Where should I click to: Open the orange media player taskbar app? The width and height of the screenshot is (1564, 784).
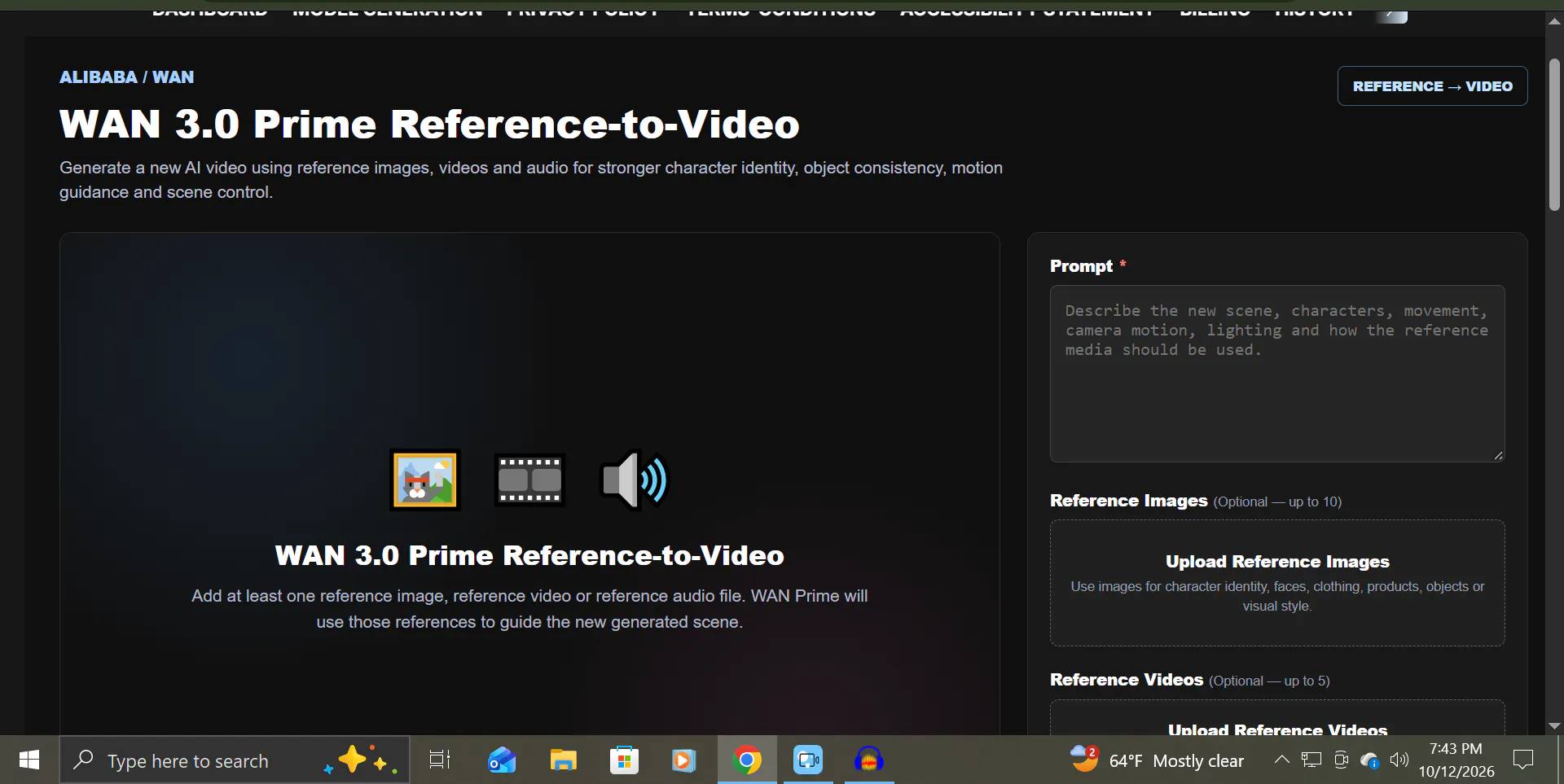click(x=684, y=760)
